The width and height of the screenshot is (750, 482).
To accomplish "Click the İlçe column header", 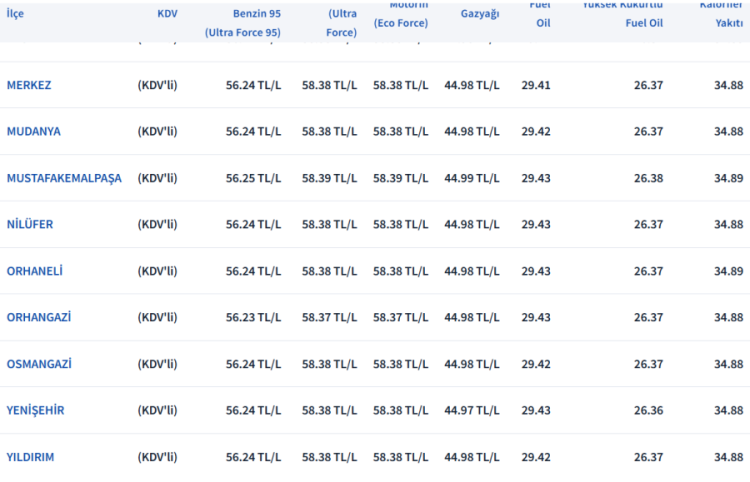I will click(x=16, y=14).
